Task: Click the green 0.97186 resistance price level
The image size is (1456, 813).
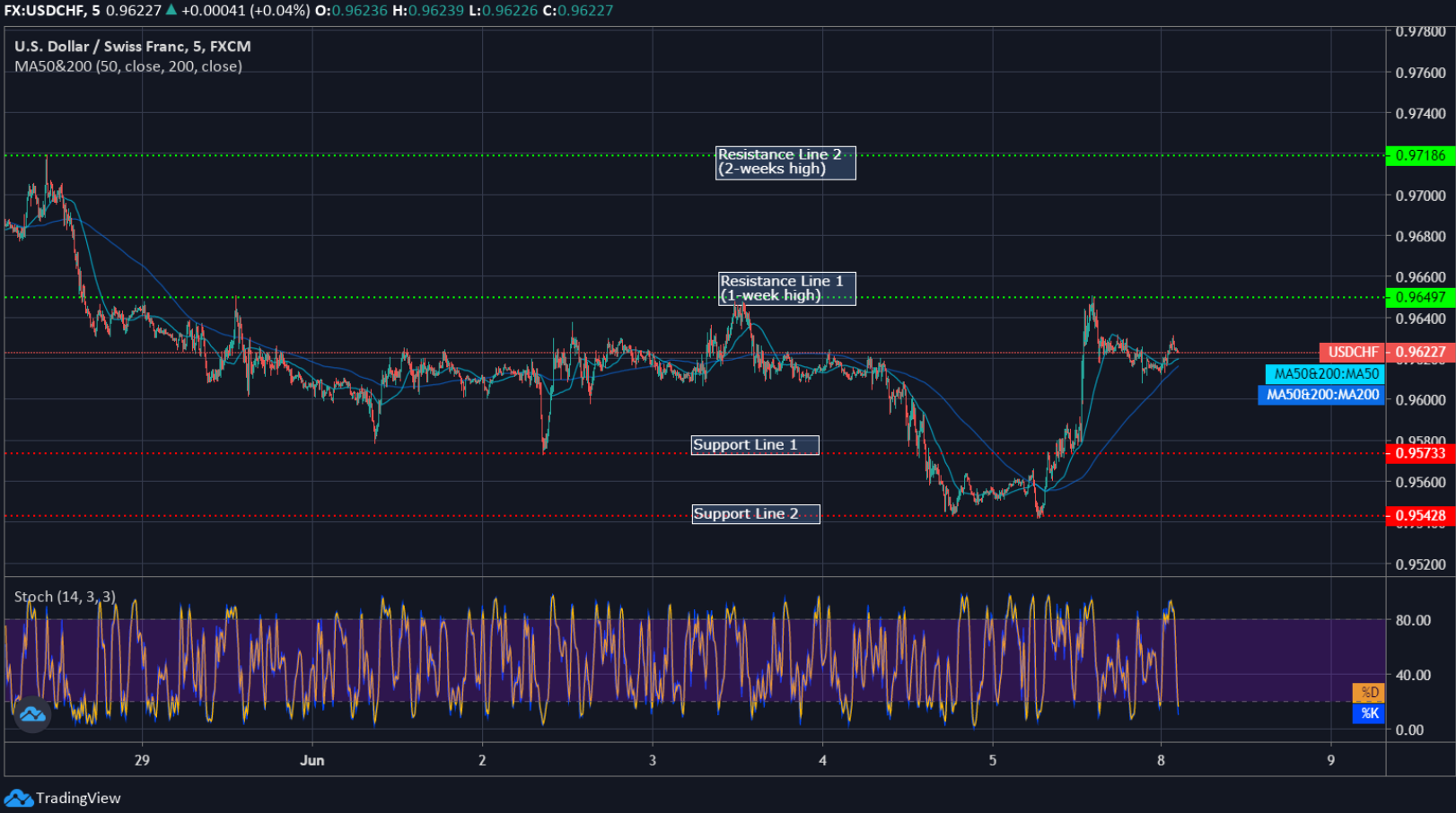Action: click(x=1422, y=155)
